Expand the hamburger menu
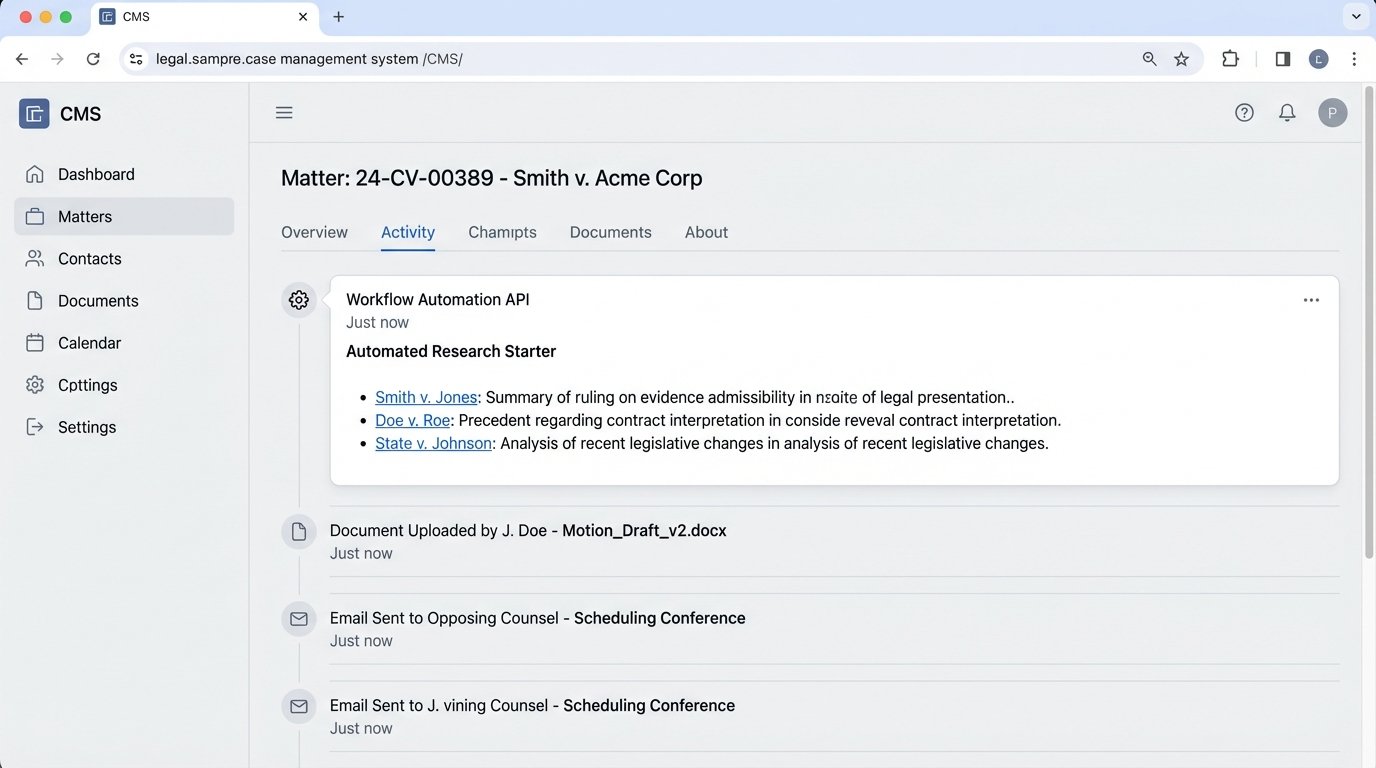The image size is (1376, 768). point(284,112)
